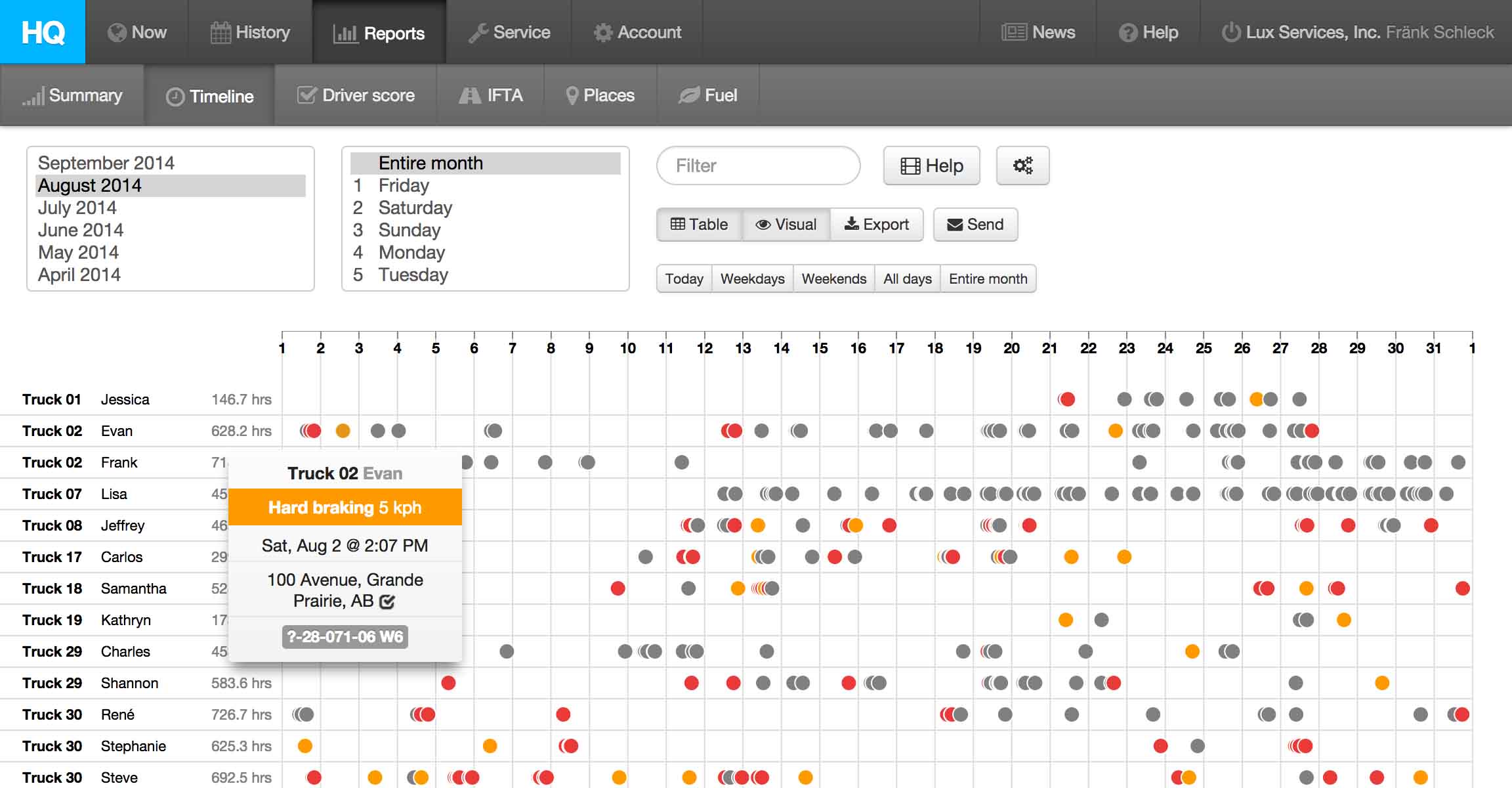Switch to Visual view toggle

pos(786,225)
